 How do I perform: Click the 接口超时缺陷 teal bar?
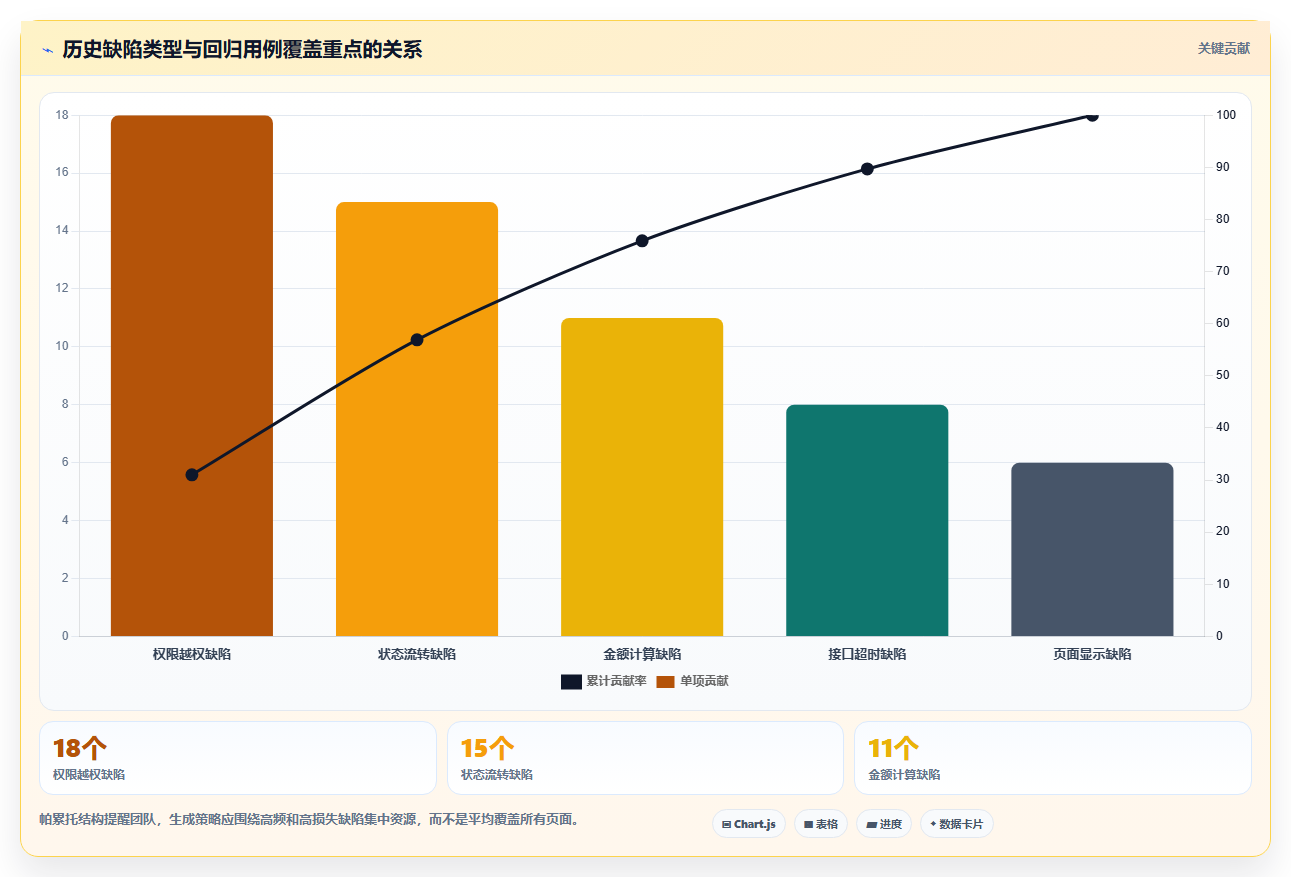click(867, 520)
